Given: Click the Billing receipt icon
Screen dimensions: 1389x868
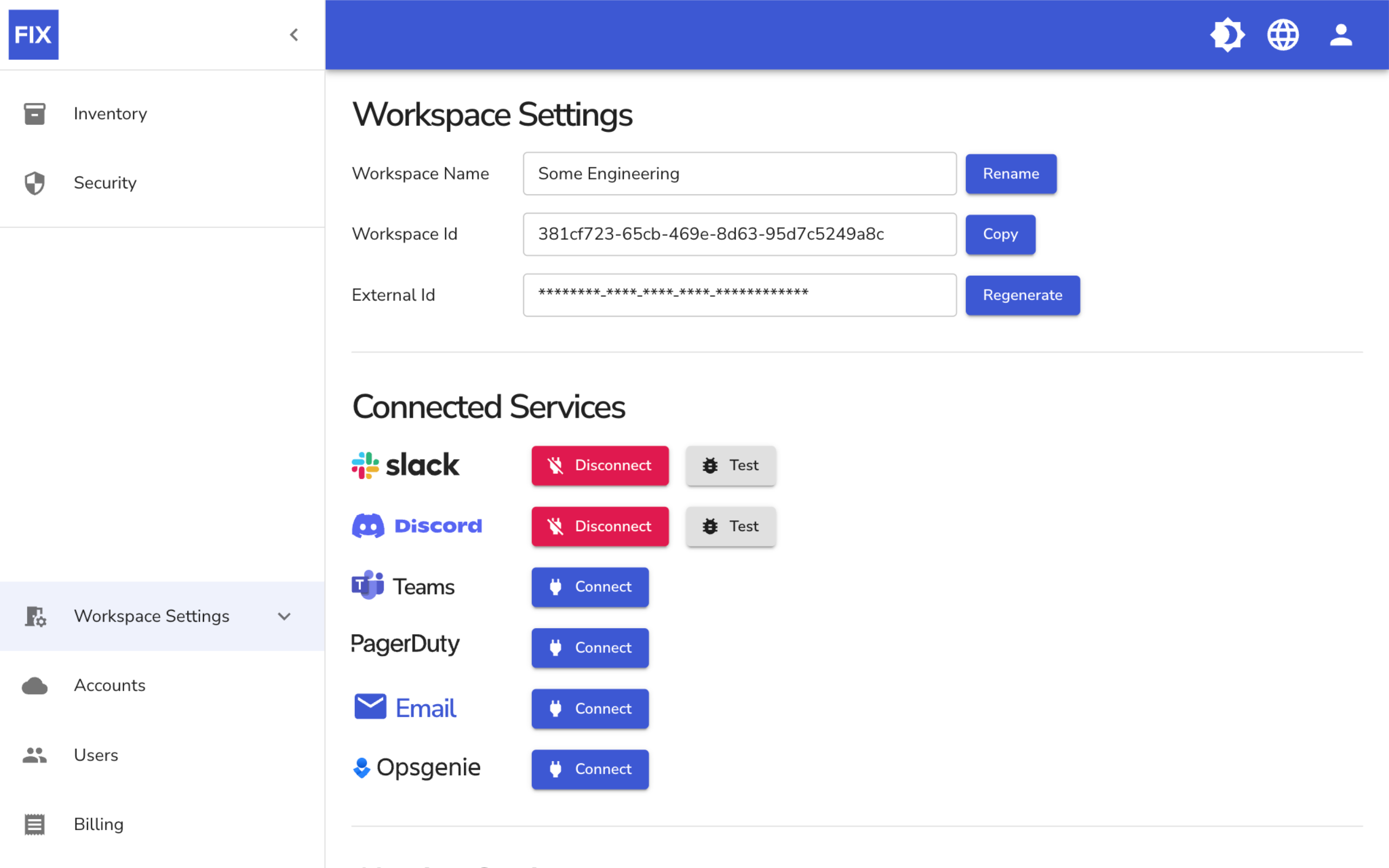Looking at the screenshot, I should point(34,825).
